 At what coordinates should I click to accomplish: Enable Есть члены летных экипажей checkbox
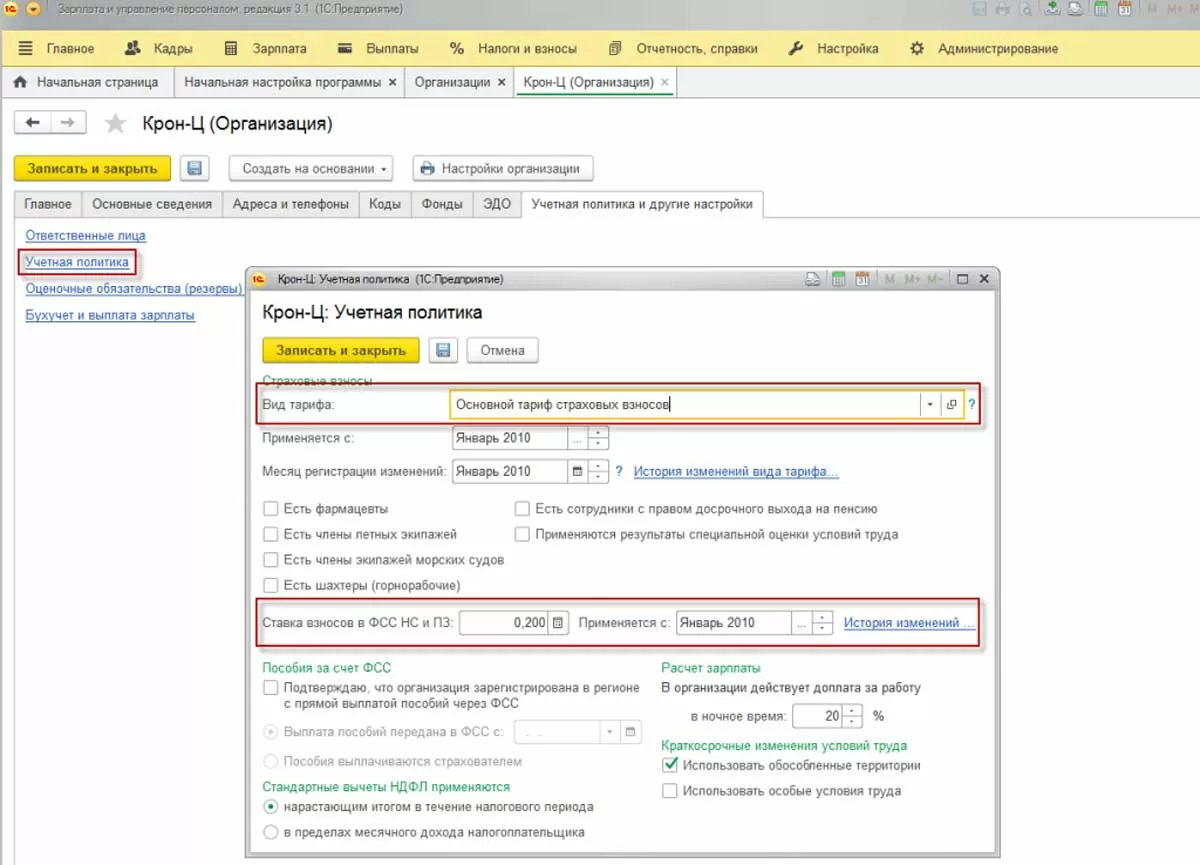click(270, 534)
